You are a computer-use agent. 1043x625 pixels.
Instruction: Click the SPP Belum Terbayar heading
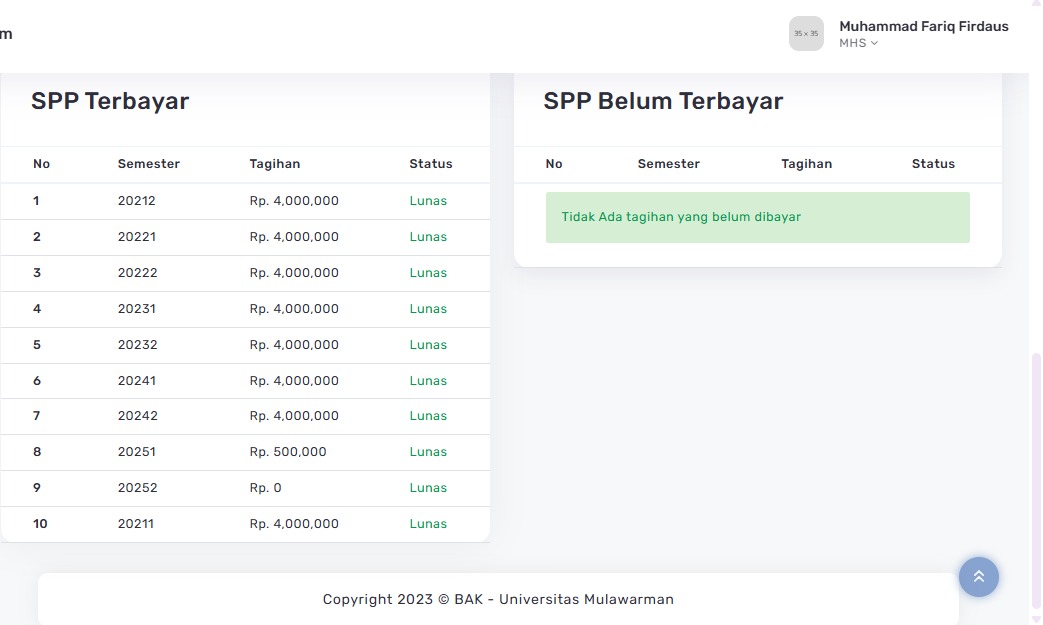(x=663, y=101)
